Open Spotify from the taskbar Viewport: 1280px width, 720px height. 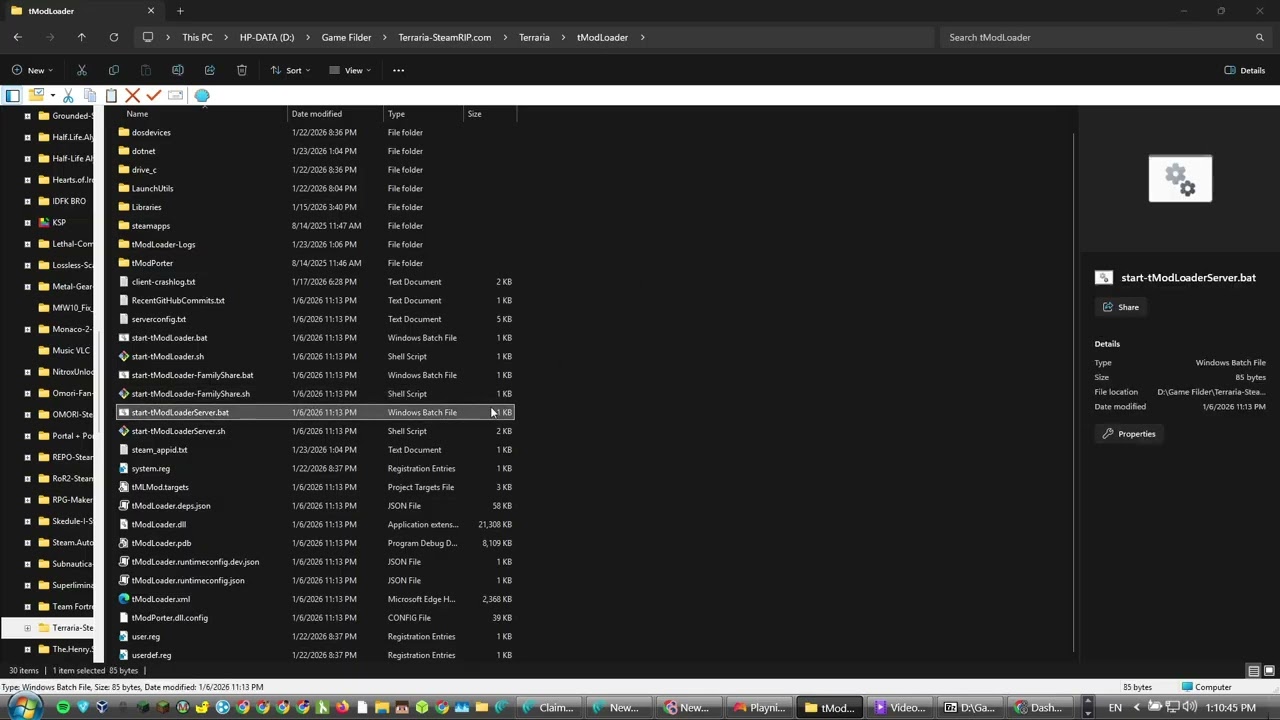click(63, 708)
